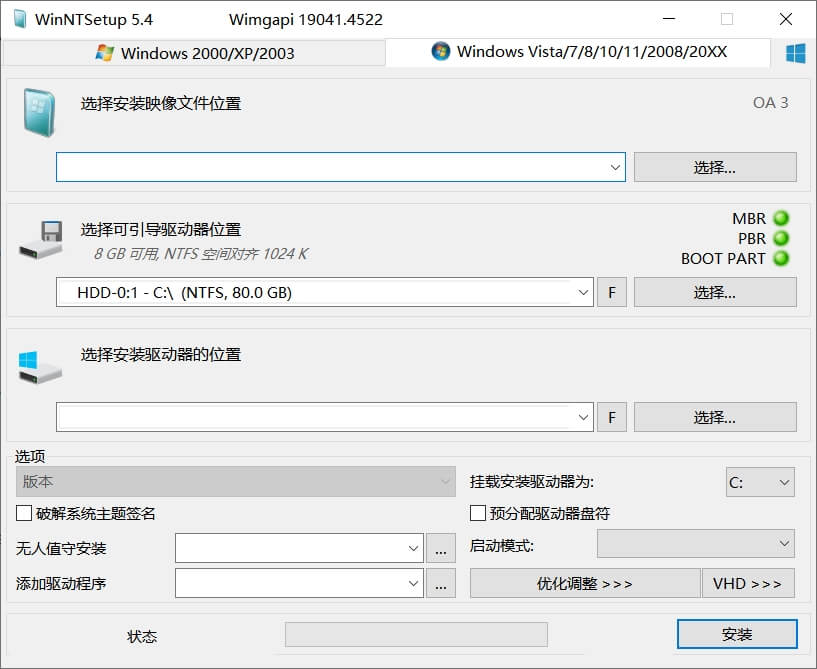Open the install image file path dropdown
This screenshot has width=817, height=669.
[615, 167]
